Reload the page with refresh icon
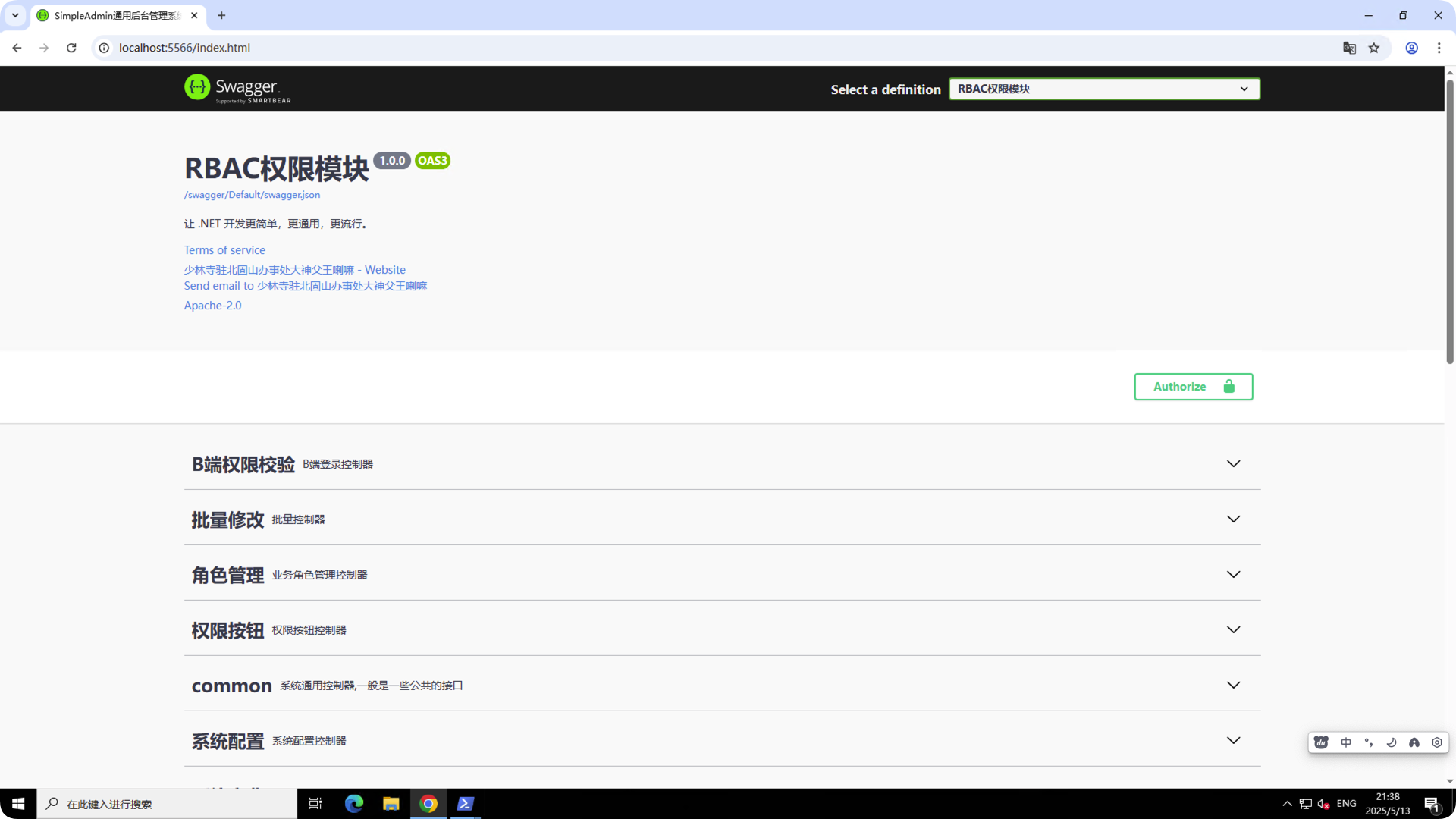The image size is (1456, 819). pos(71,48)
